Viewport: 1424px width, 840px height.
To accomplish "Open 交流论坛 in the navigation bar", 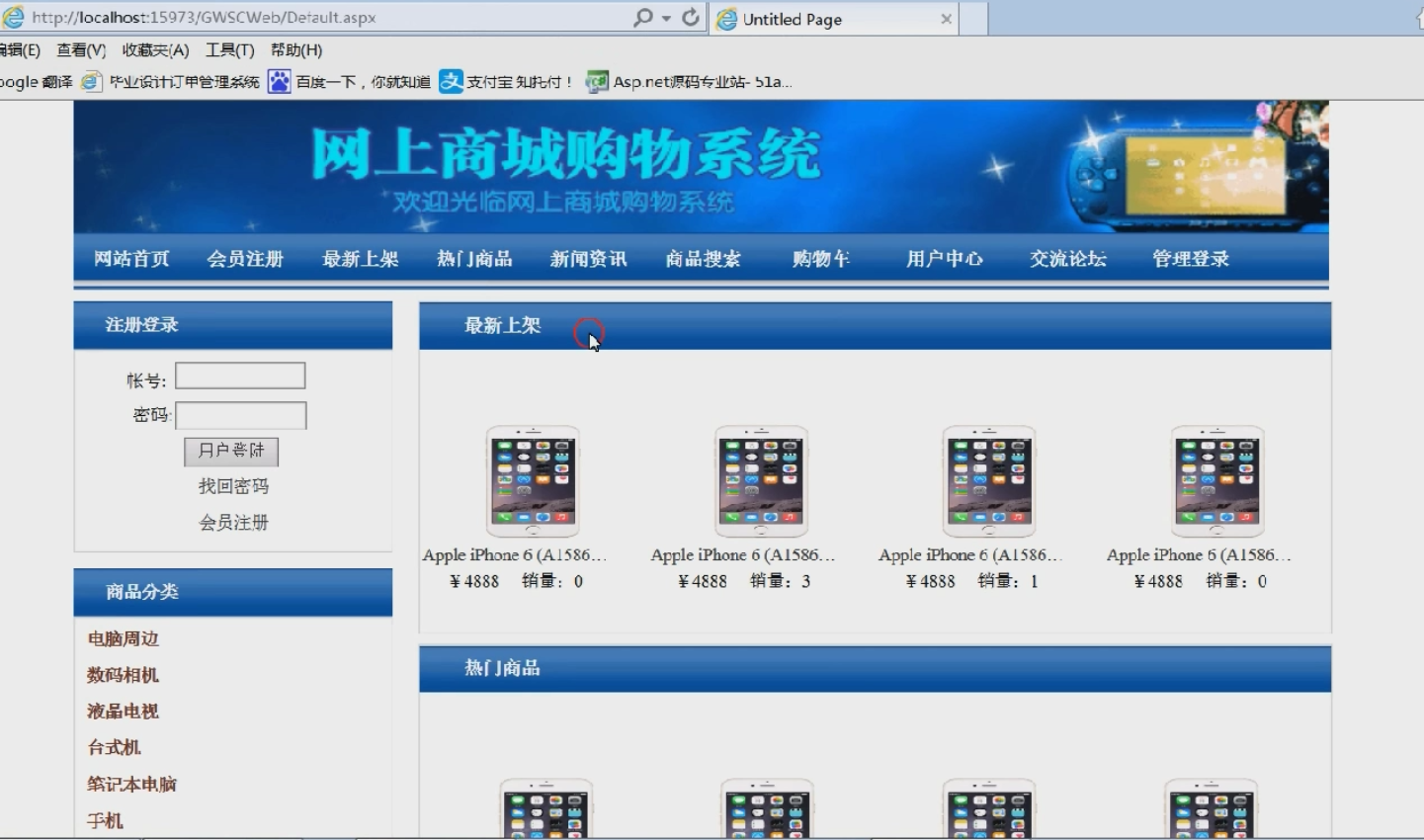I will click(1068, 259).
